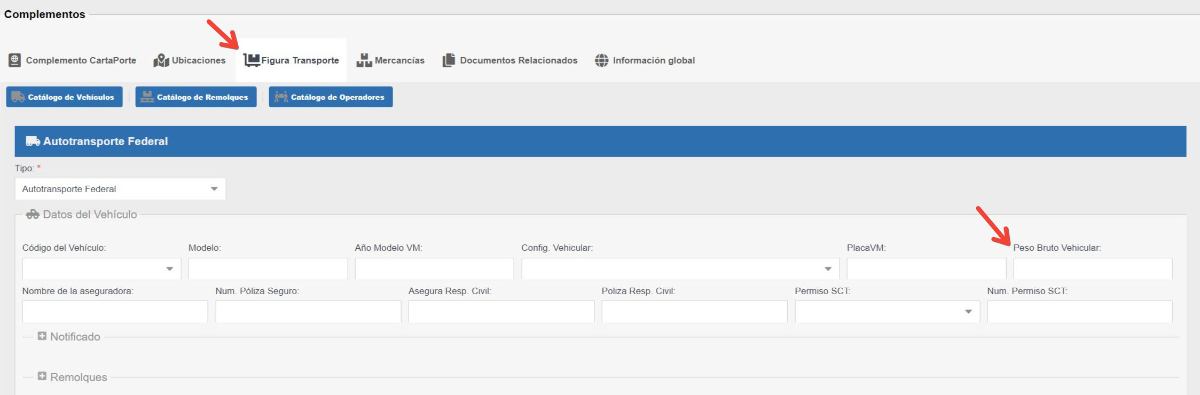Click the Documentos Relacionados documents icon
The height and width of the screenshot is (395, 1200).
pos(449,60)
